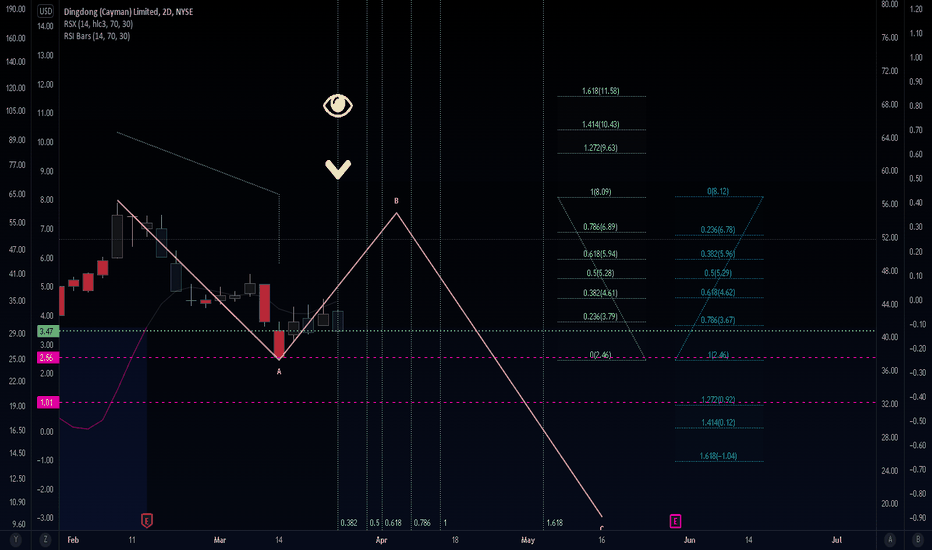Click the eye icon above the chart

pos(338,106)
